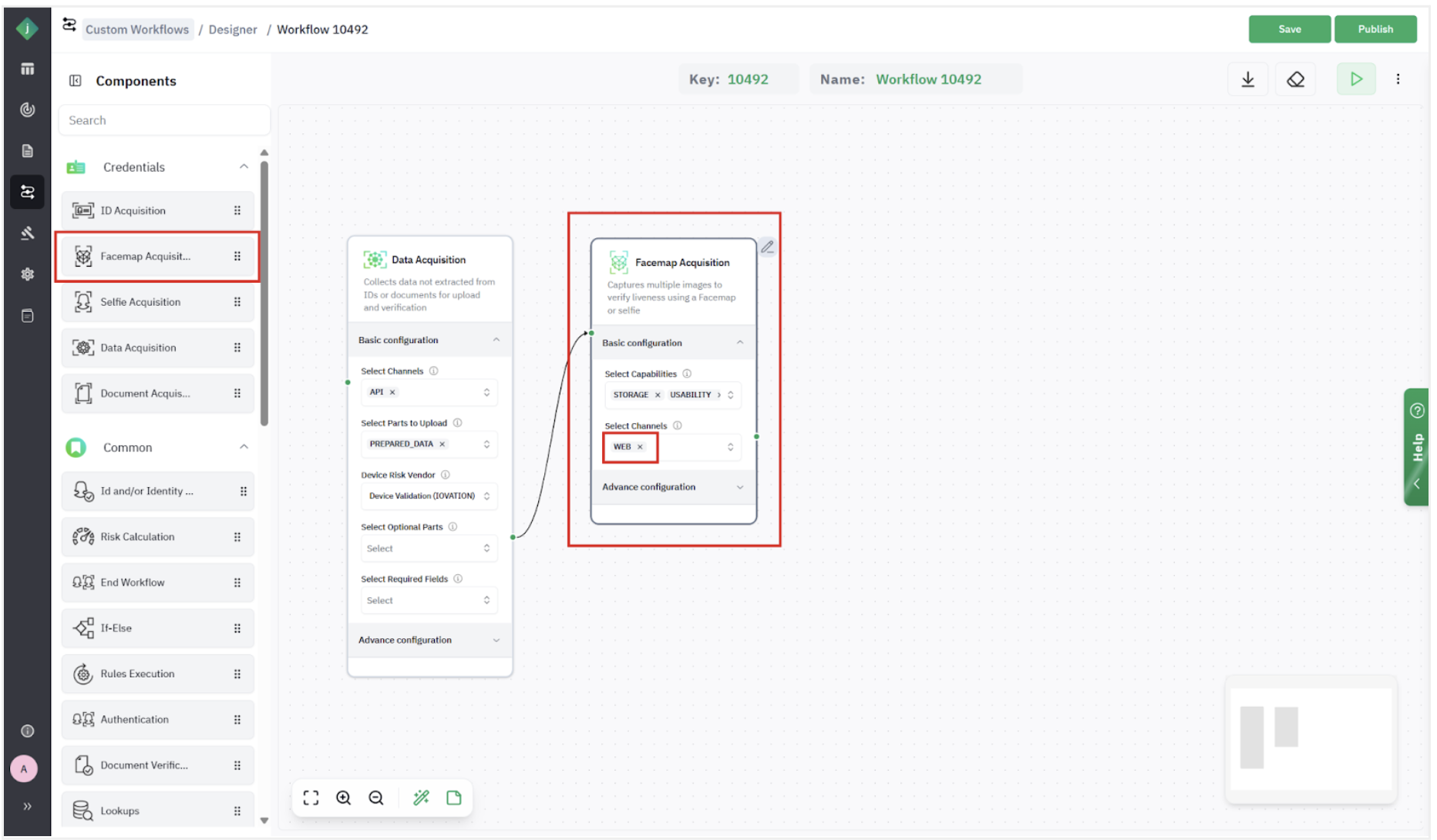Fit the workflow to screen

coord(311,798)
